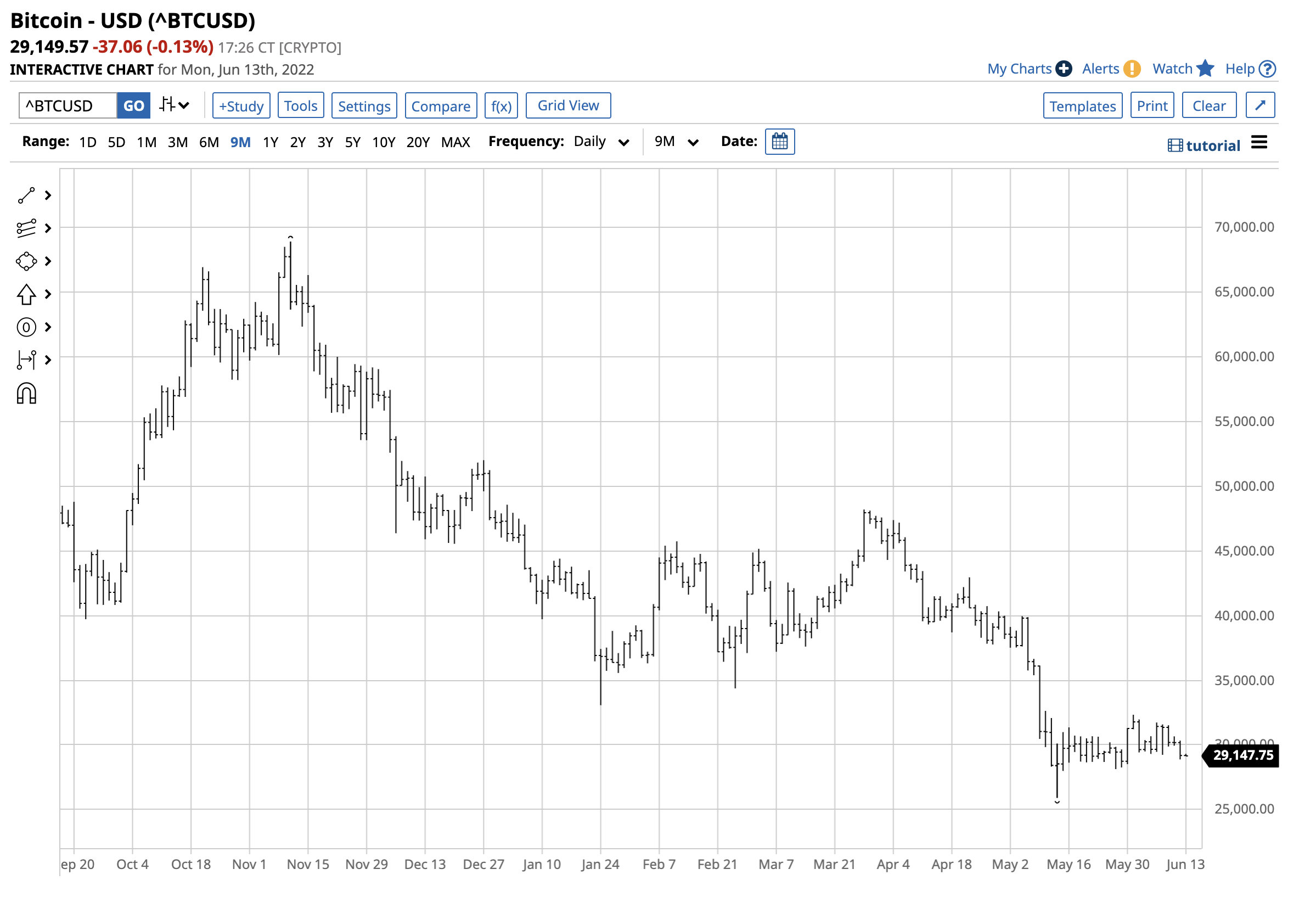The width and height of the screenshot is (1316, 897).
Task: Expand arrow marker tool options
Action: coord(48,294)
